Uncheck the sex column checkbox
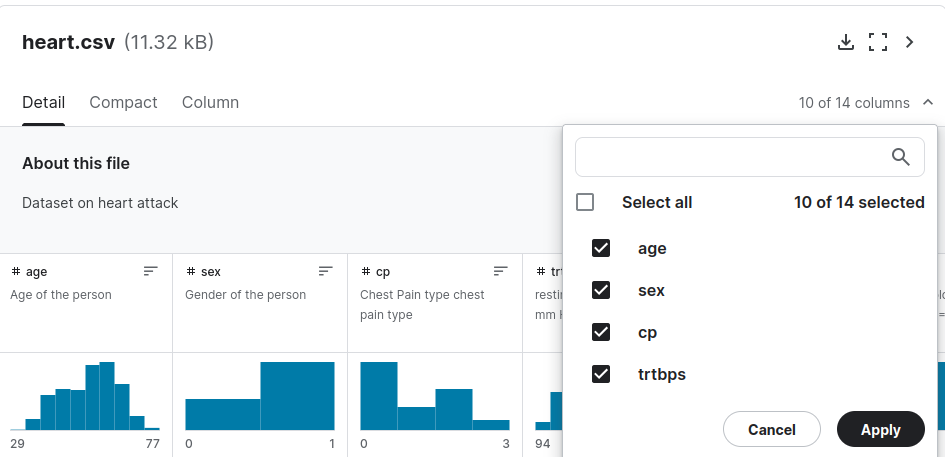The height and width of the screenshot is (457, 945). [601, 290]
